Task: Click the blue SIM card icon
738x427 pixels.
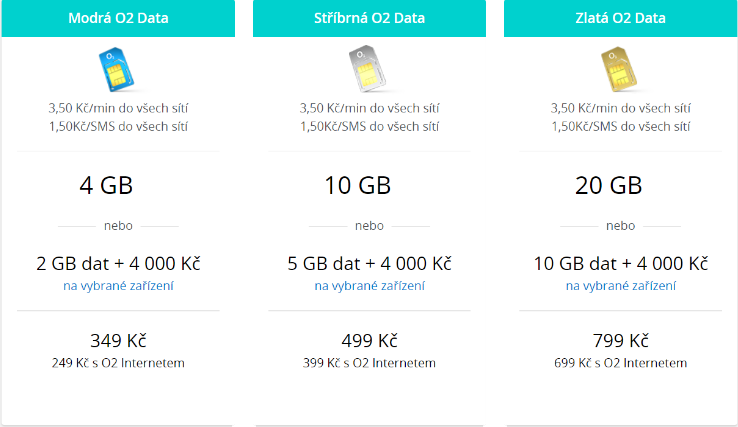Action: (116, 69)
